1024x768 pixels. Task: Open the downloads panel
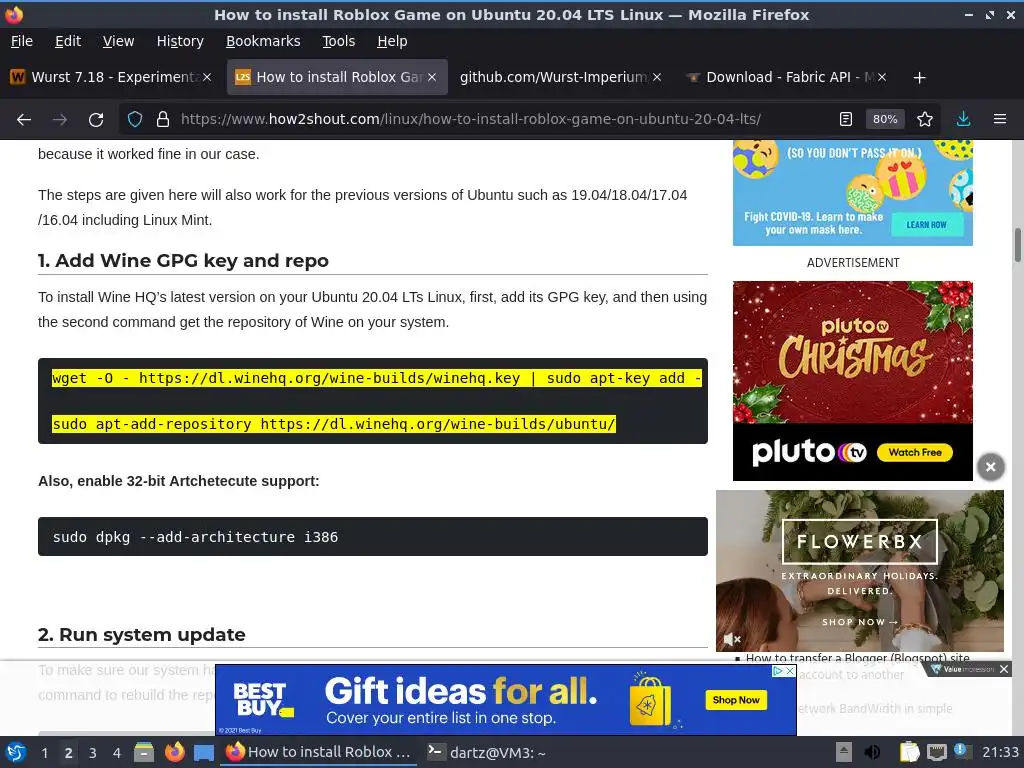click(963, 120)
